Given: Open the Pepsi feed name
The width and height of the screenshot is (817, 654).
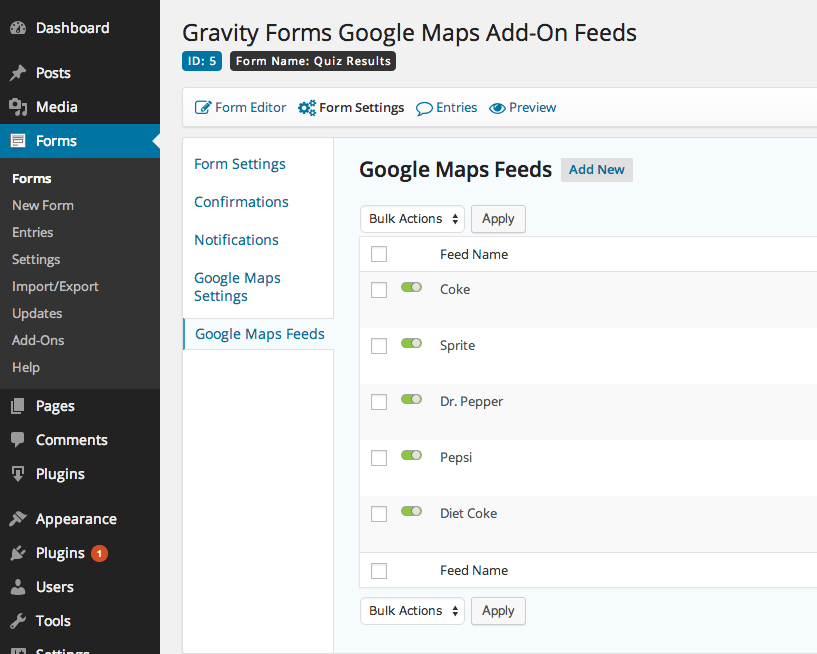Looking at the screenshot, I should pyautogui.click(x=456, y=458).
